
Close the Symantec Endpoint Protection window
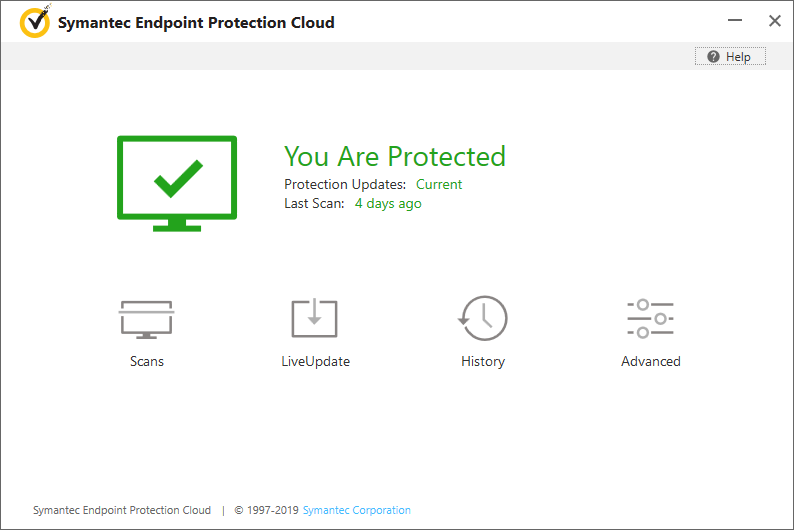(x=774, y=21)
